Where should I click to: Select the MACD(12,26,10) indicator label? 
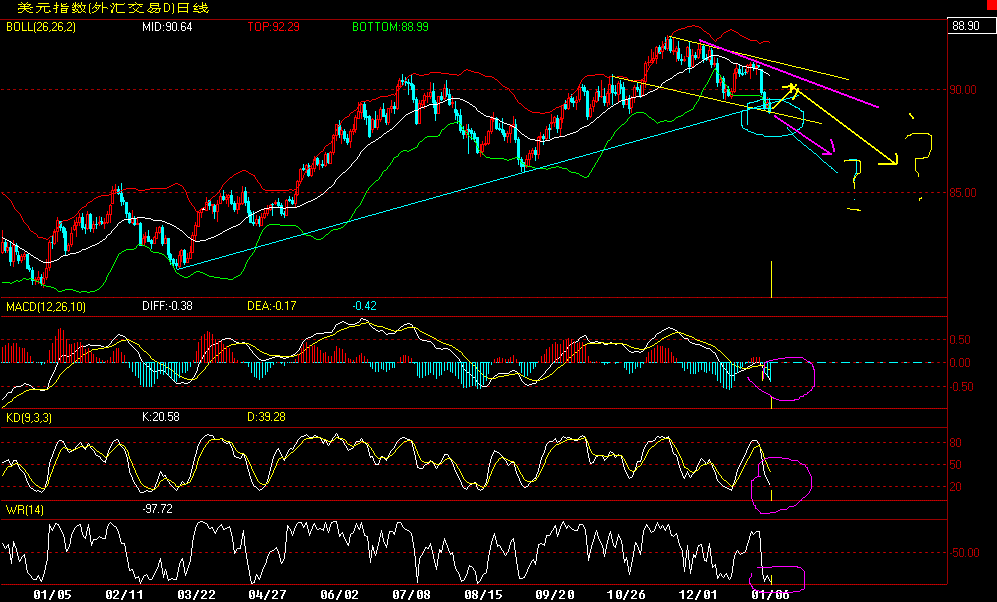[46, 307]
